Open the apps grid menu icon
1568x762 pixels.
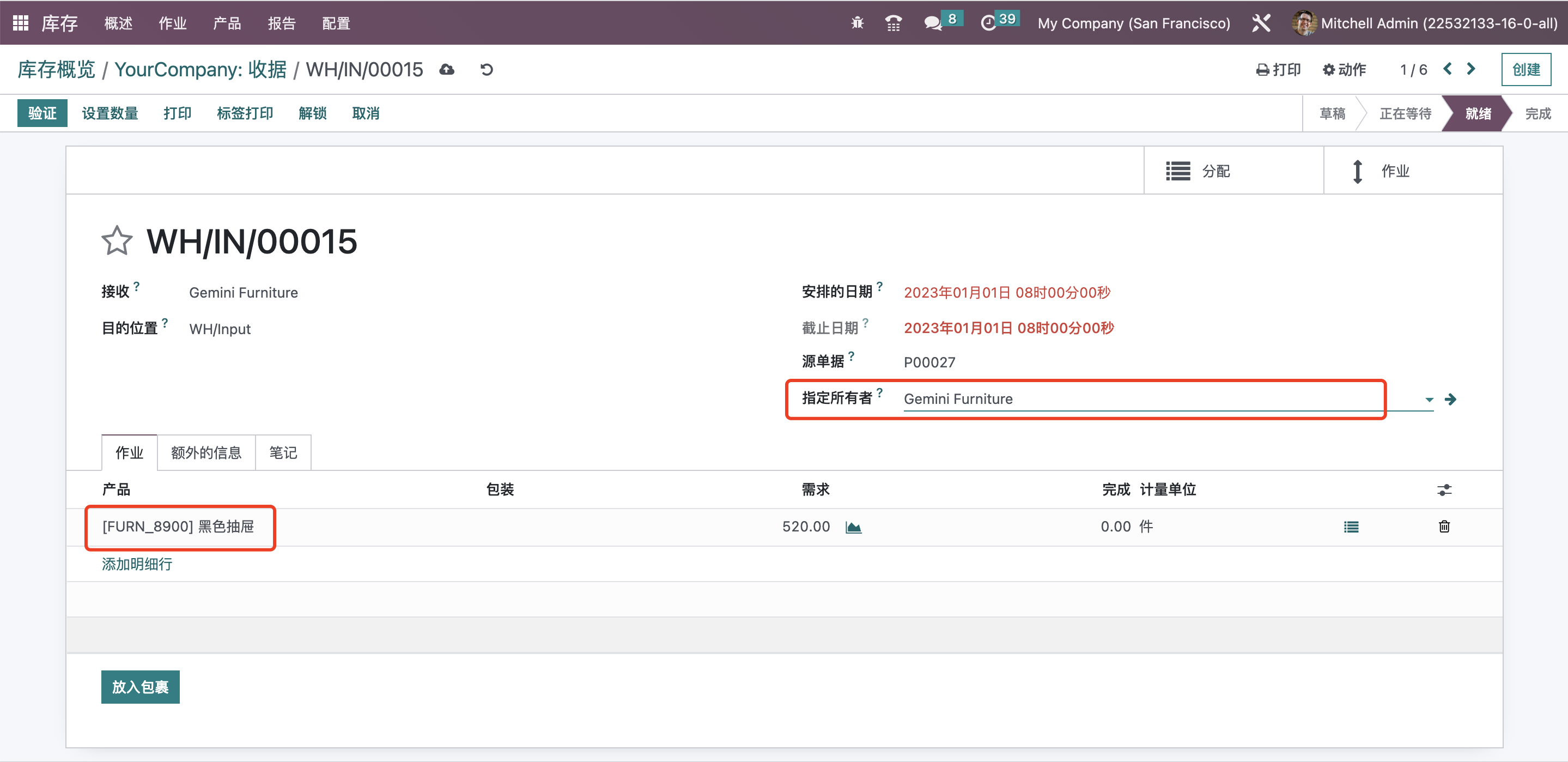pyautogui.click(x=21, y=23)
